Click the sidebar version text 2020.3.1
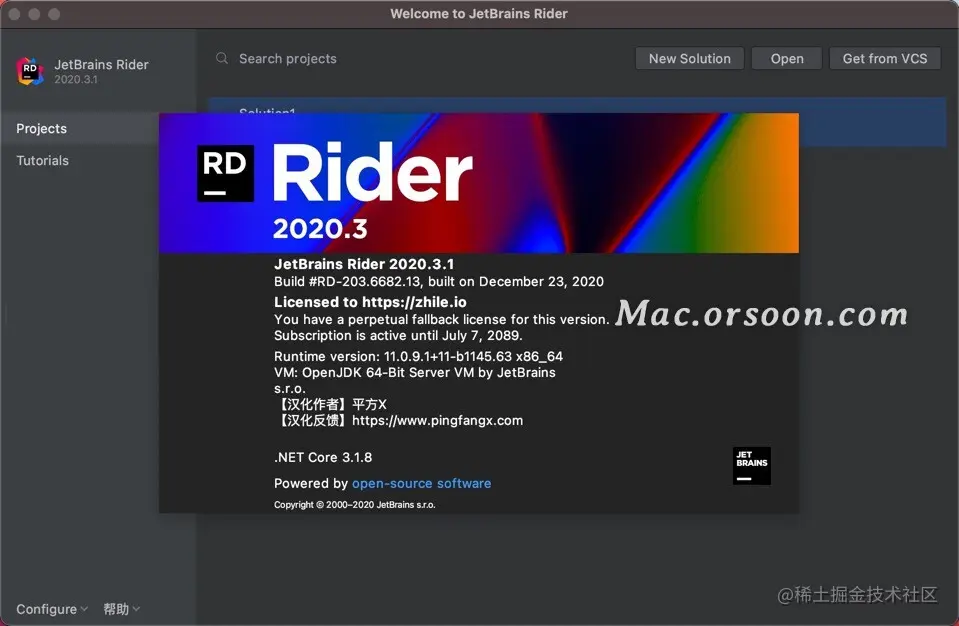 [76, 79]
